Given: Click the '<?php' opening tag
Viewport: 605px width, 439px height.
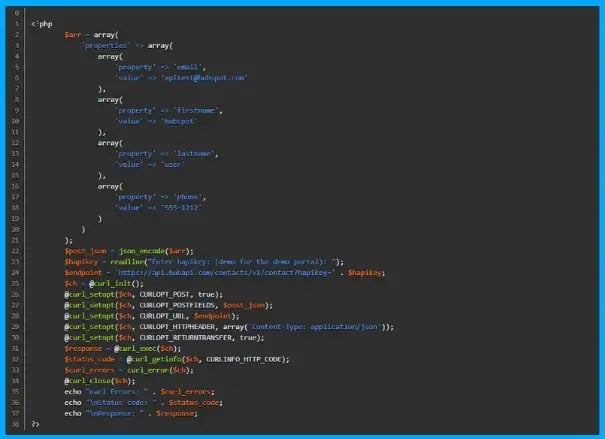Looking at the screenshot, I should click(x=42, y=24).
